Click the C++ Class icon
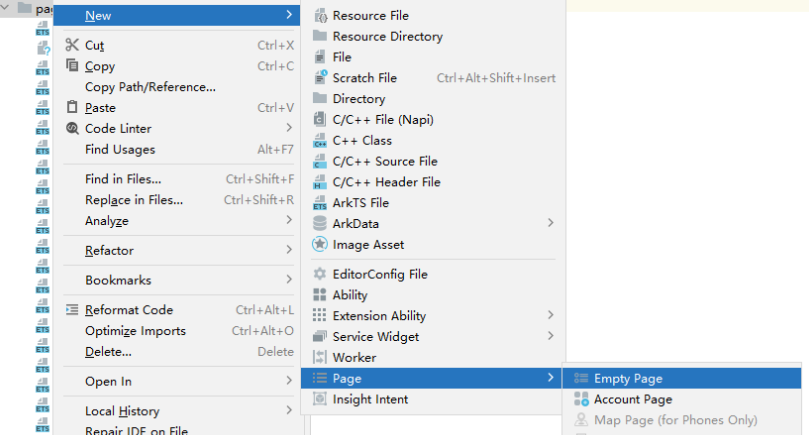 click(320, 141)
